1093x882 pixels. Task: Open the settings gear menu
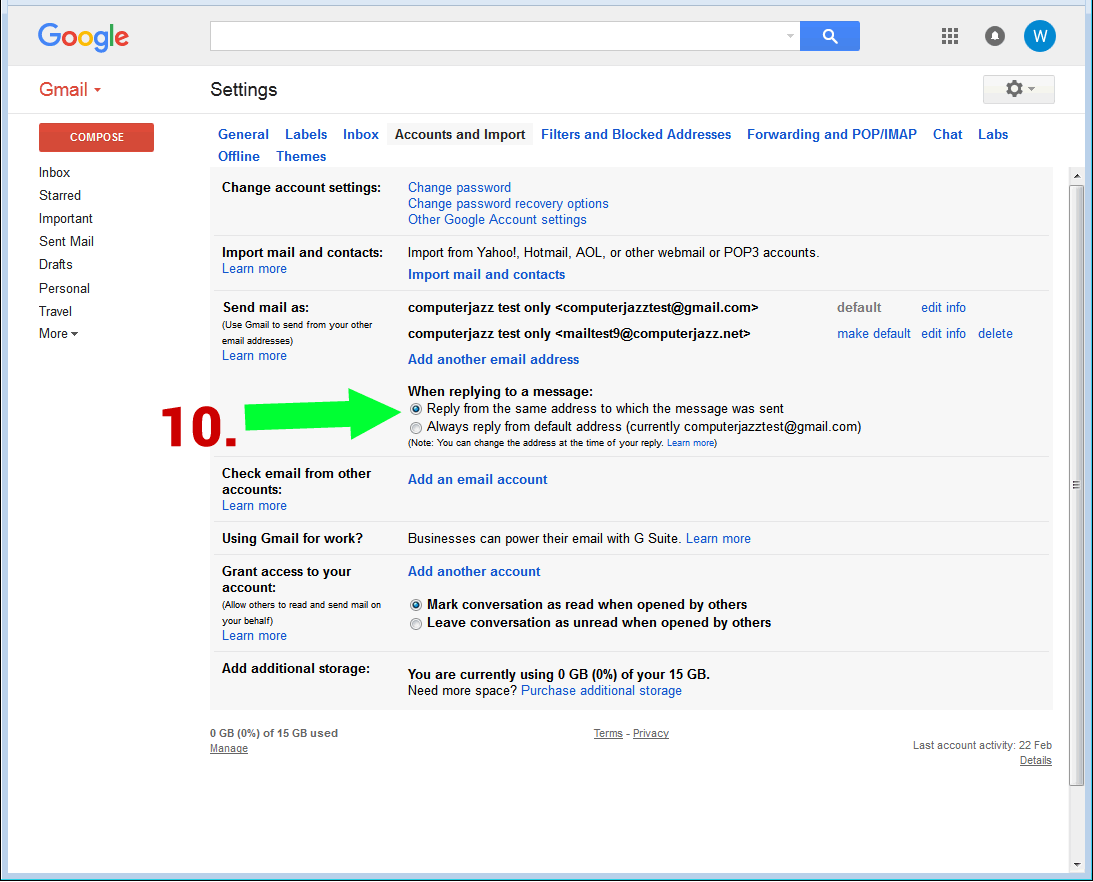[x=1018, y=89]
